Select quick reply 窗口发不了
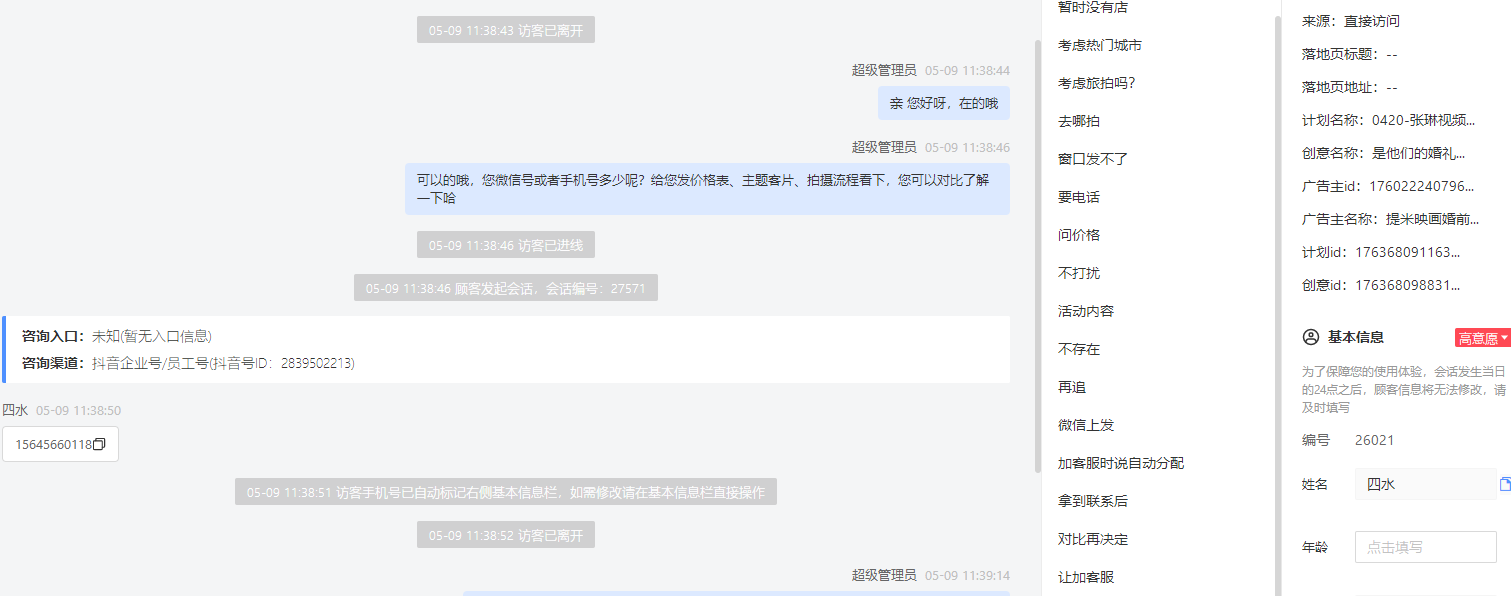 point(1093,159)
